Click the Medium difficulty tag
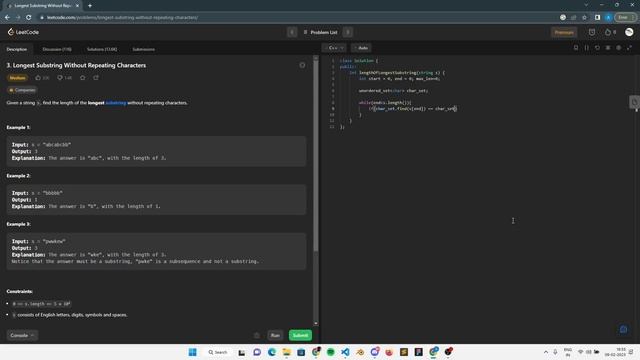Screen dimensions: 640x360 pos(17,78)
